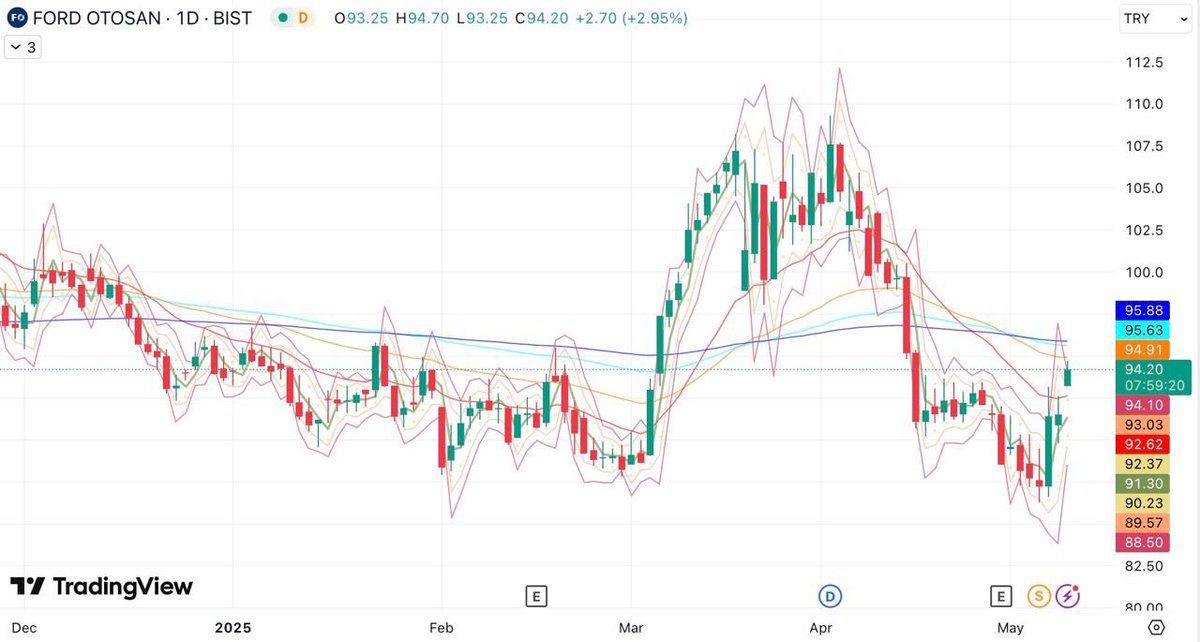Click the May label on time axis

1010,628
